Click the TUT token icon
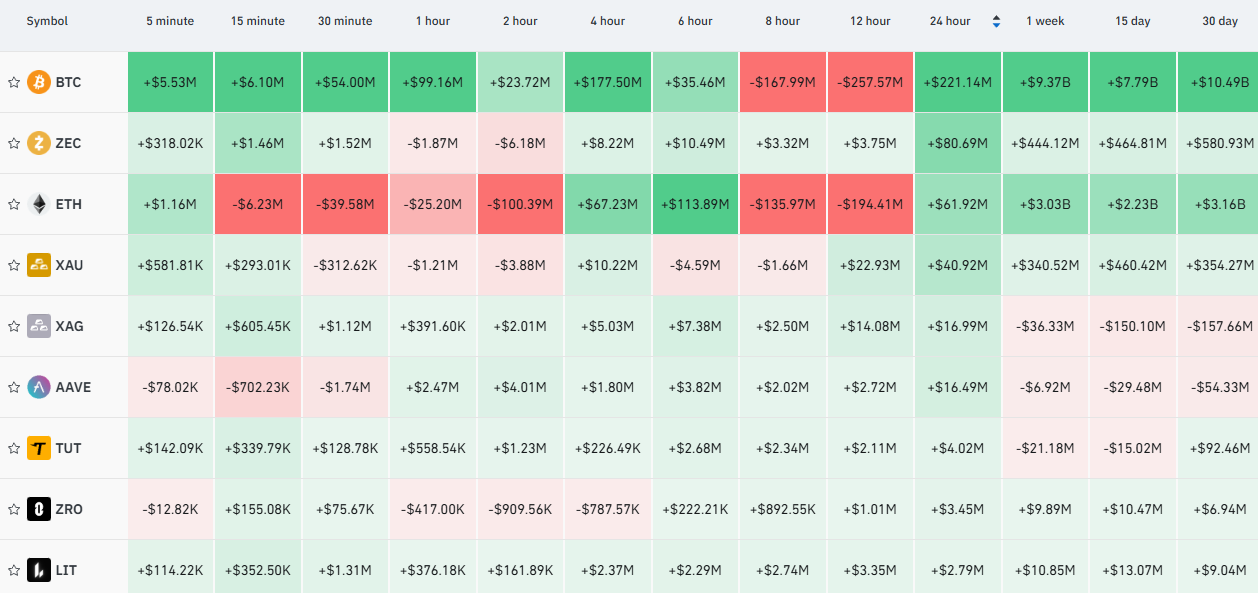 39,448
